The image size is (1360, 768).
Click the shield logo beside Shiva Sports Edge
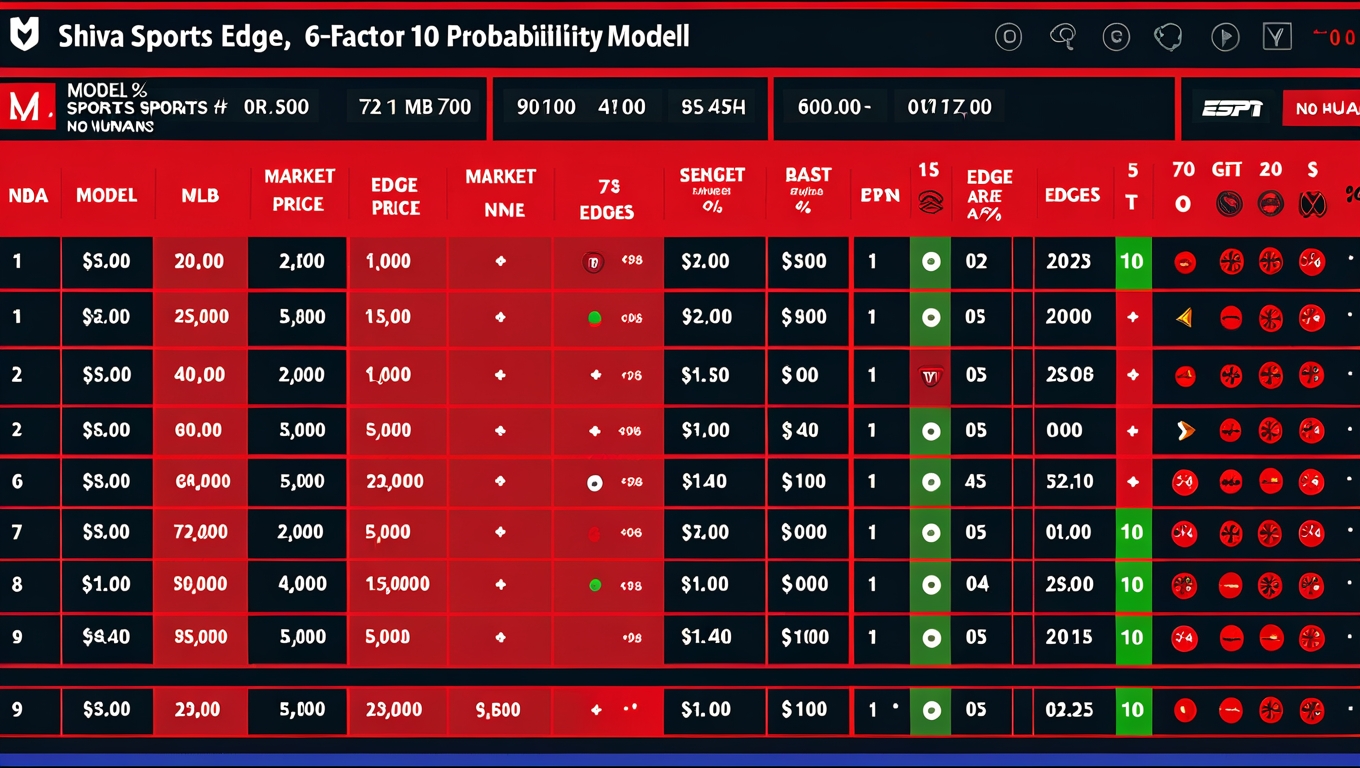pyautogui.click(x=24, y=36)
